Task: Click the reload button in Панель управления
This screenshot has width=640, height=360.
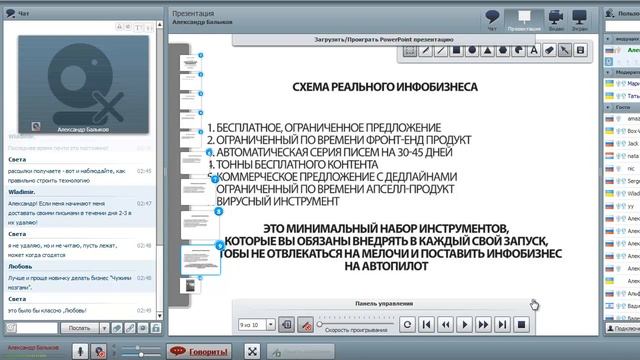Action: [x=407, y=324]
